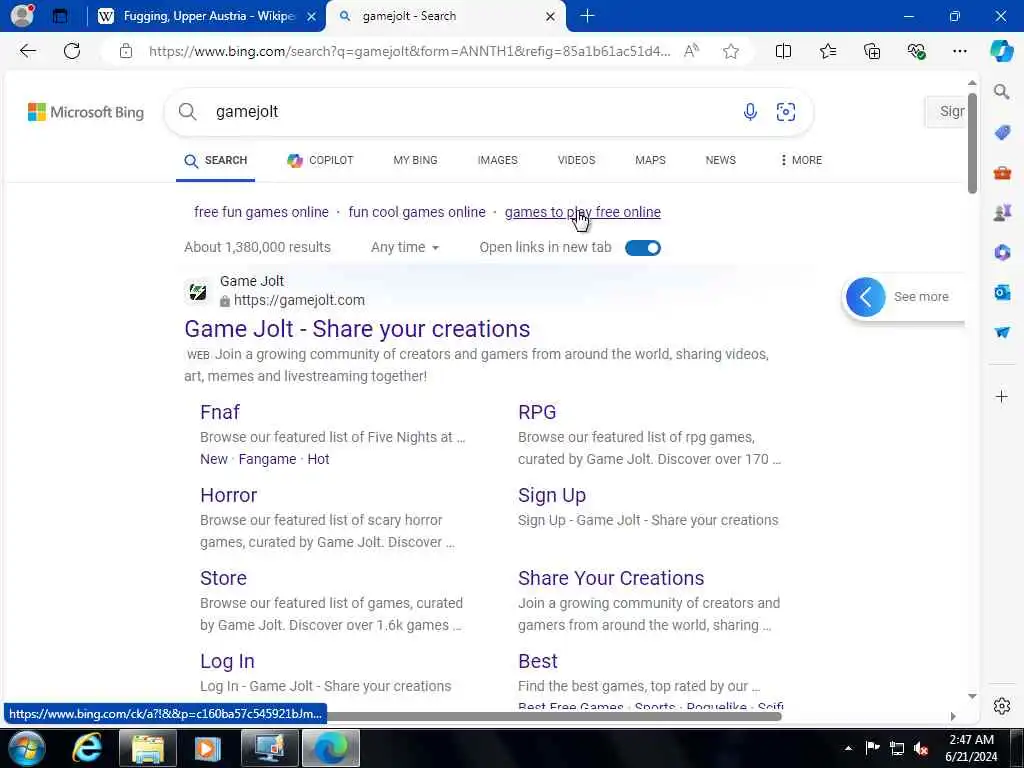Click related search games to play free online
This screenshot has width=1024, height=768.
583,212
